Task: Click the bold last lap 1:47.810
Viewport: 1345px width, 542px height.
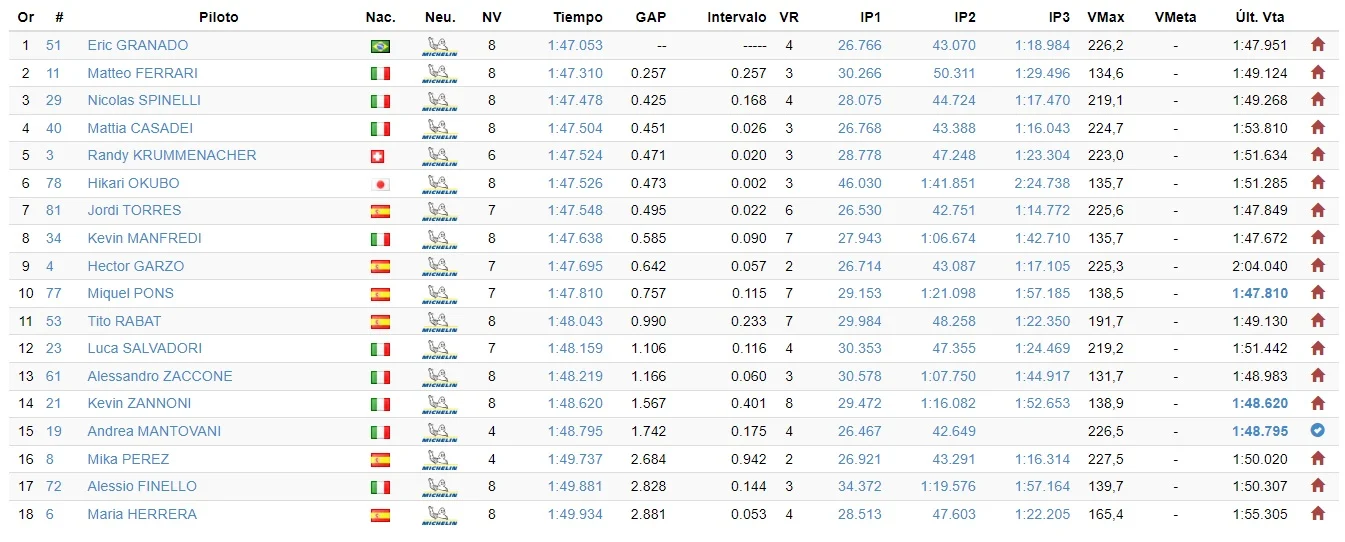Action: pos(1260,293)
